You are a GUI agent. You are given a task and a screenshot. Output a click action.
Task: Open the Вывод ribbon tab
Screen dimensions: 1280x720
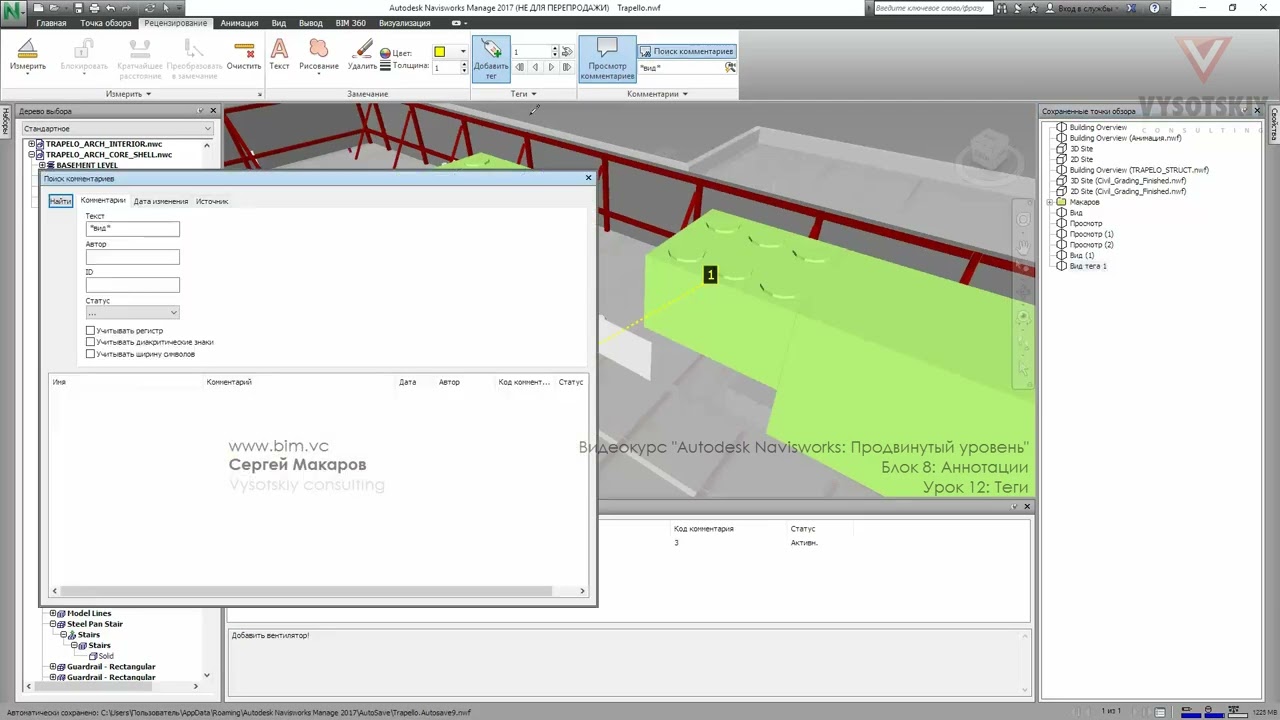point(311,23)
